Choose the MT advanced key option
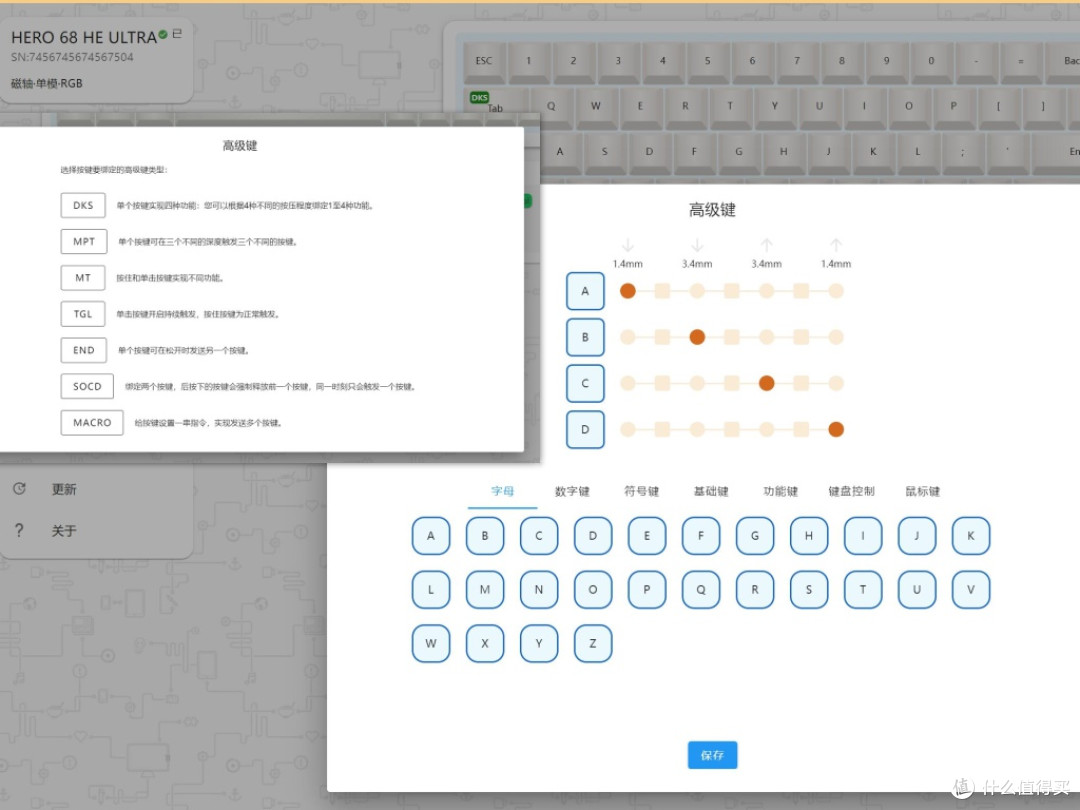The height and width of the screenshot is (810, 1080). point(83,278)
